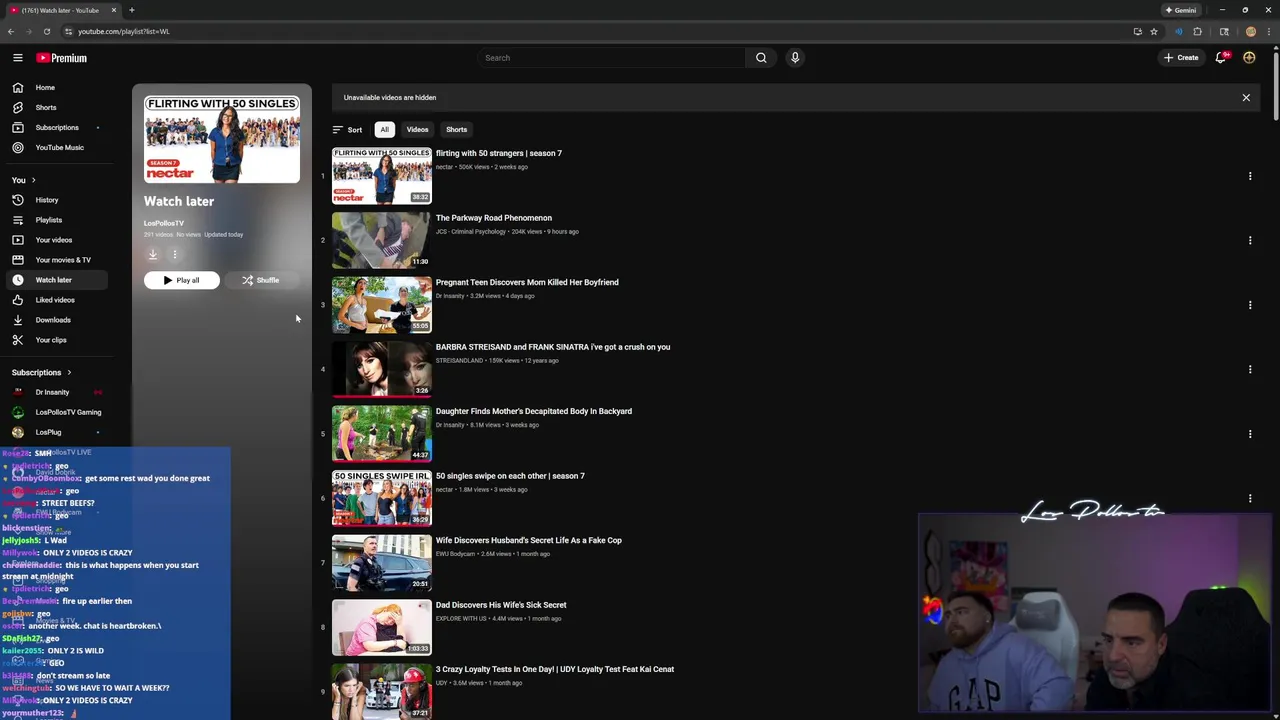Open History in sidebar
Screen dimensions: 1280x720
[56, 200]
